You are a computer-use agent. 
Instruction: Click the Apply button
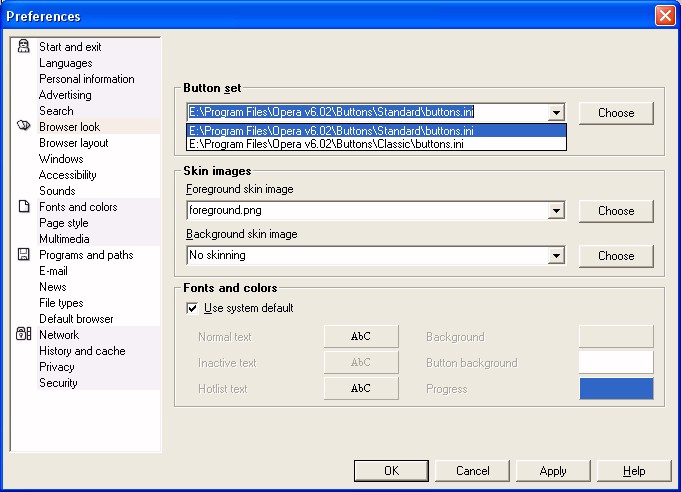tap(553, 471)
